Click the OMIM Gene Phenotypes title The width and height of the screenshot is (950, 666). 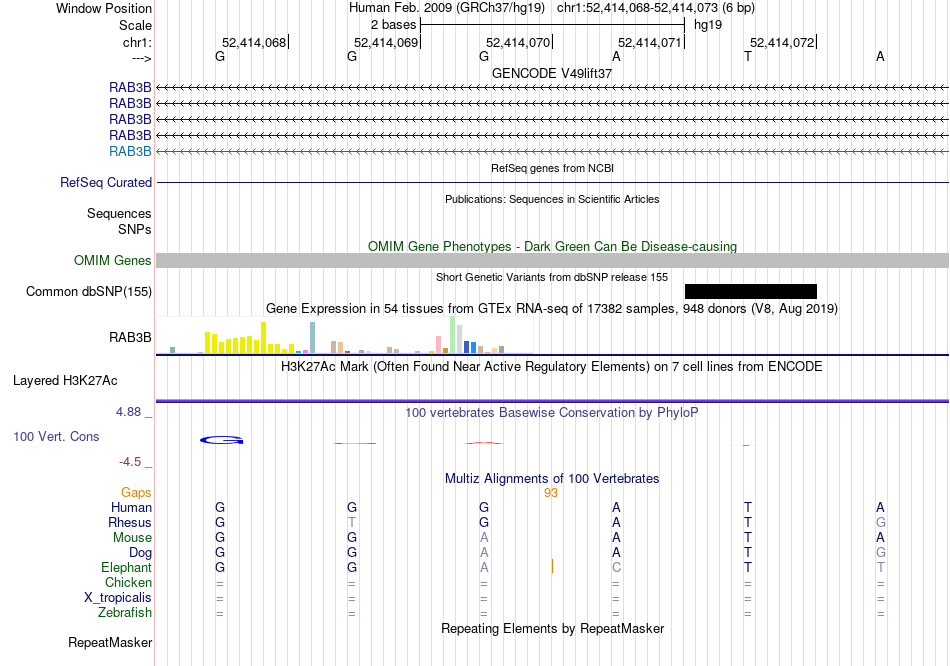click(552, 247)
